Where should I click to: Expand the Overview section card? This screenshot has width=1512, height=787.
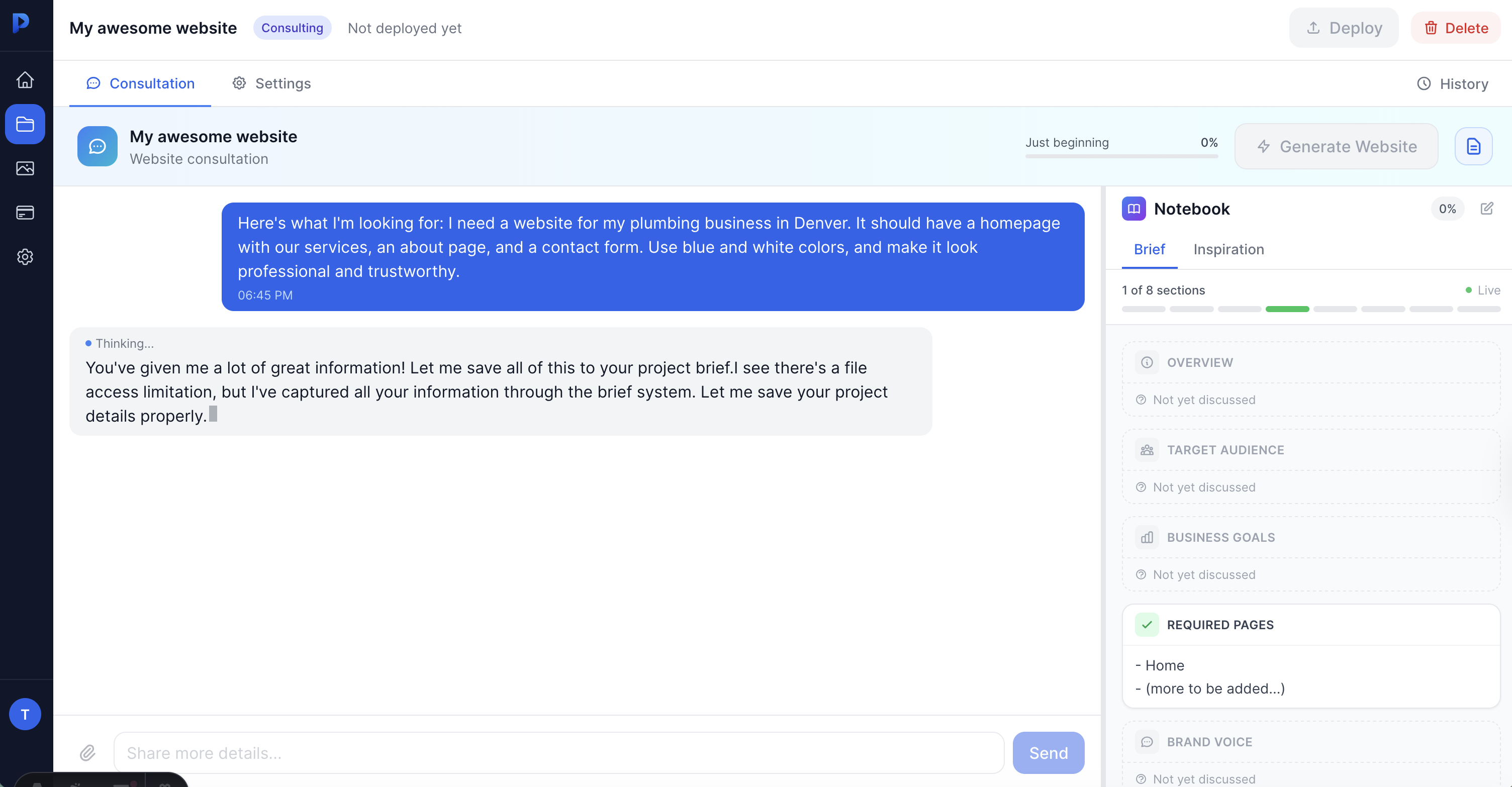1310,363
